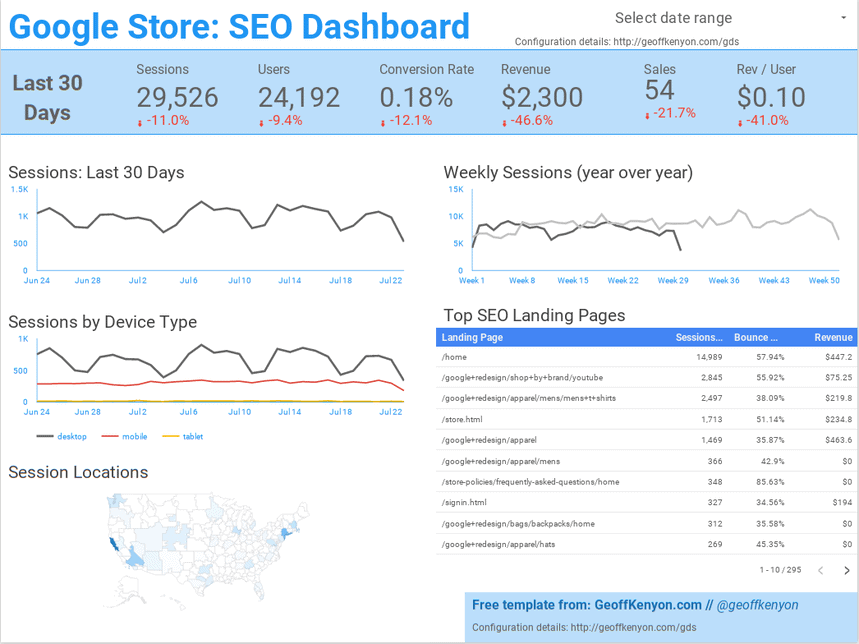Click the @geoffkenyon Twitter handle

tap(756, 605)
